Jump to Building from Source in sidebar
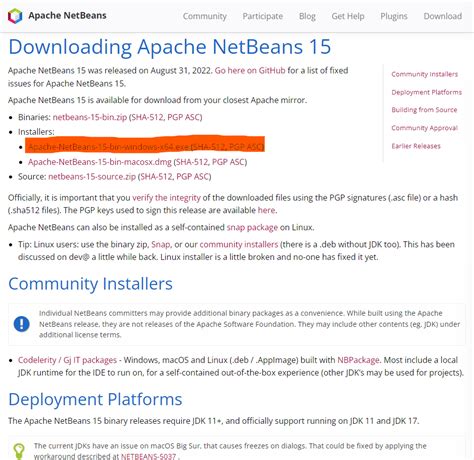The image size is (474, 460). (424, 110)
